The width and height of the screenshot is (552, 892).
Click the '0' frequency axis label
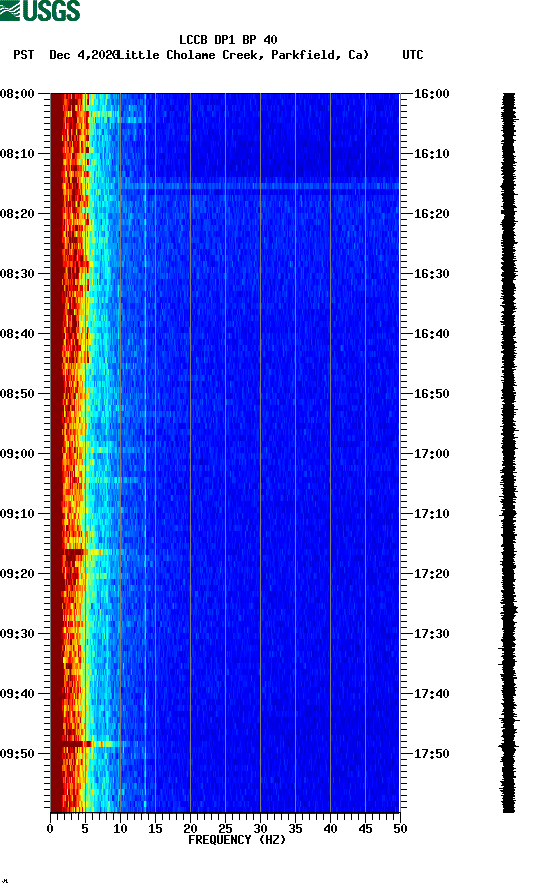50,829
